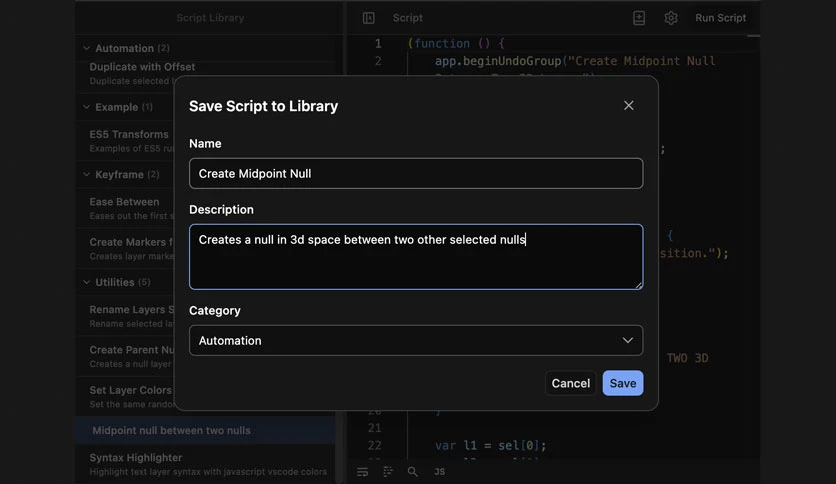Click the 'var l1 = sel[0];' code line
This screenshot has width=836, height=484.
click(490, 445)
